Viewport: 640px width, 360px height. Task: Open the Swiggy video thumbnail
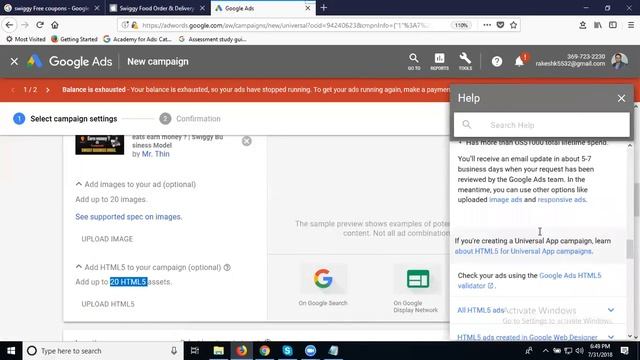tap(100, 144)
